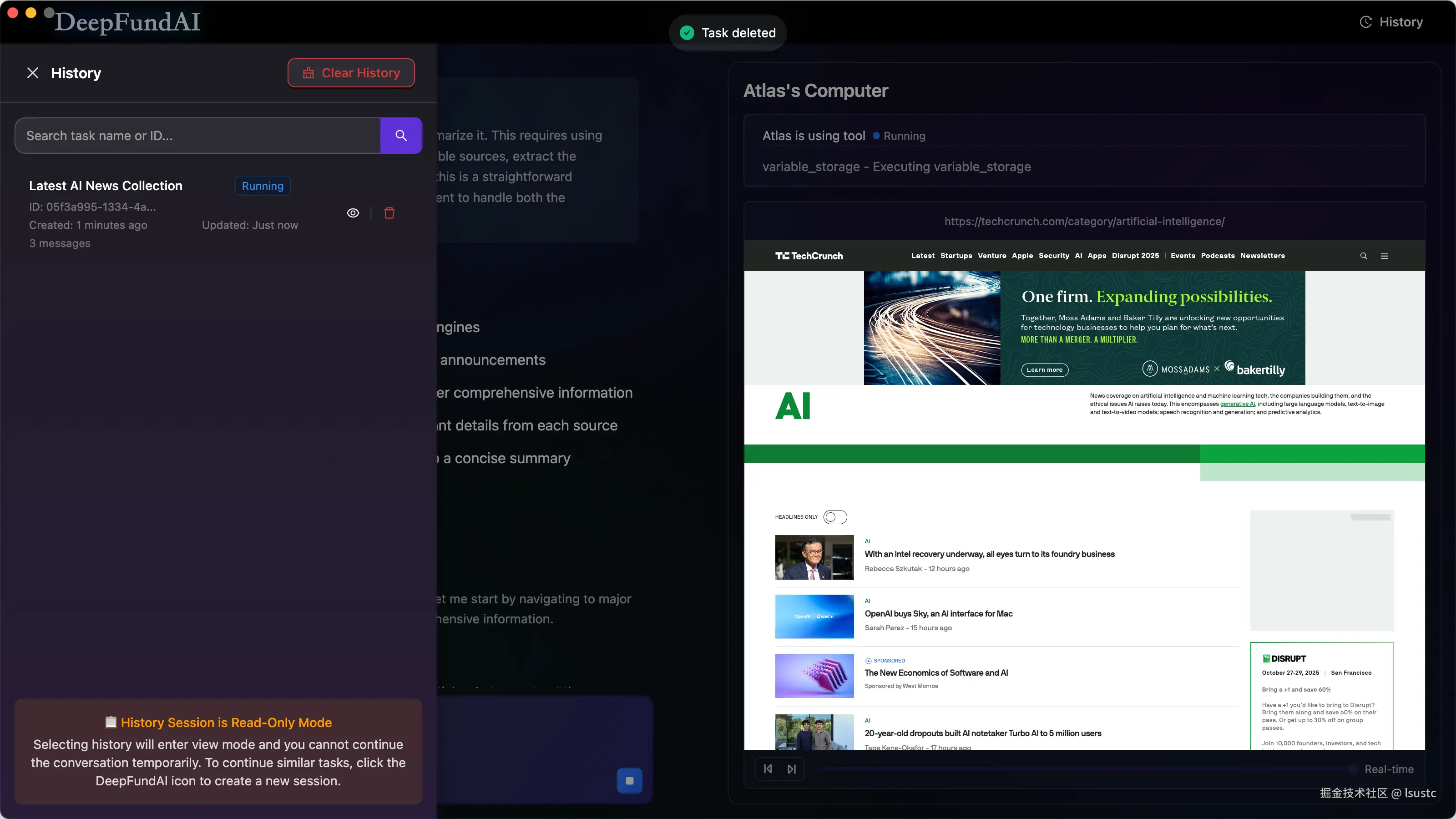Close the History panel with X icon
Image resolution: width=1456 pixels, height=819 pixels.
tap(33, 73)
